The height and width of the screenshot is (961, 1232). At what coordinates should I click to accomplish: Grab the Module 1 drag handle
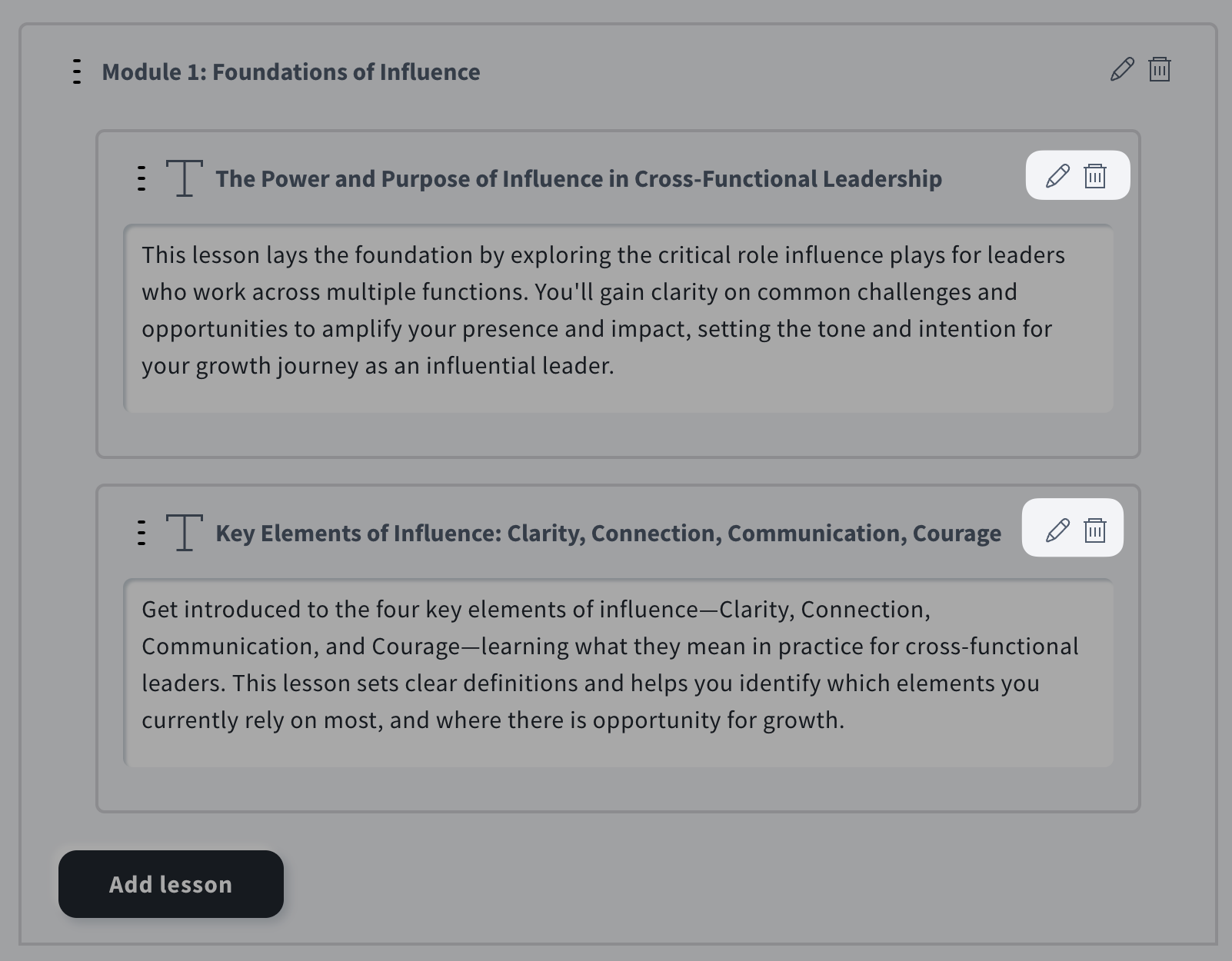[77, 71]
